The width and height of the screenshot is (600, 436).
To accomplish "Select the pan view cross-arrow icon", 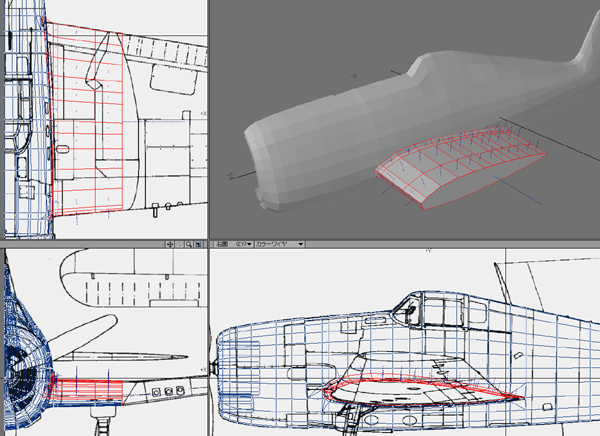I will pos(169,243).
